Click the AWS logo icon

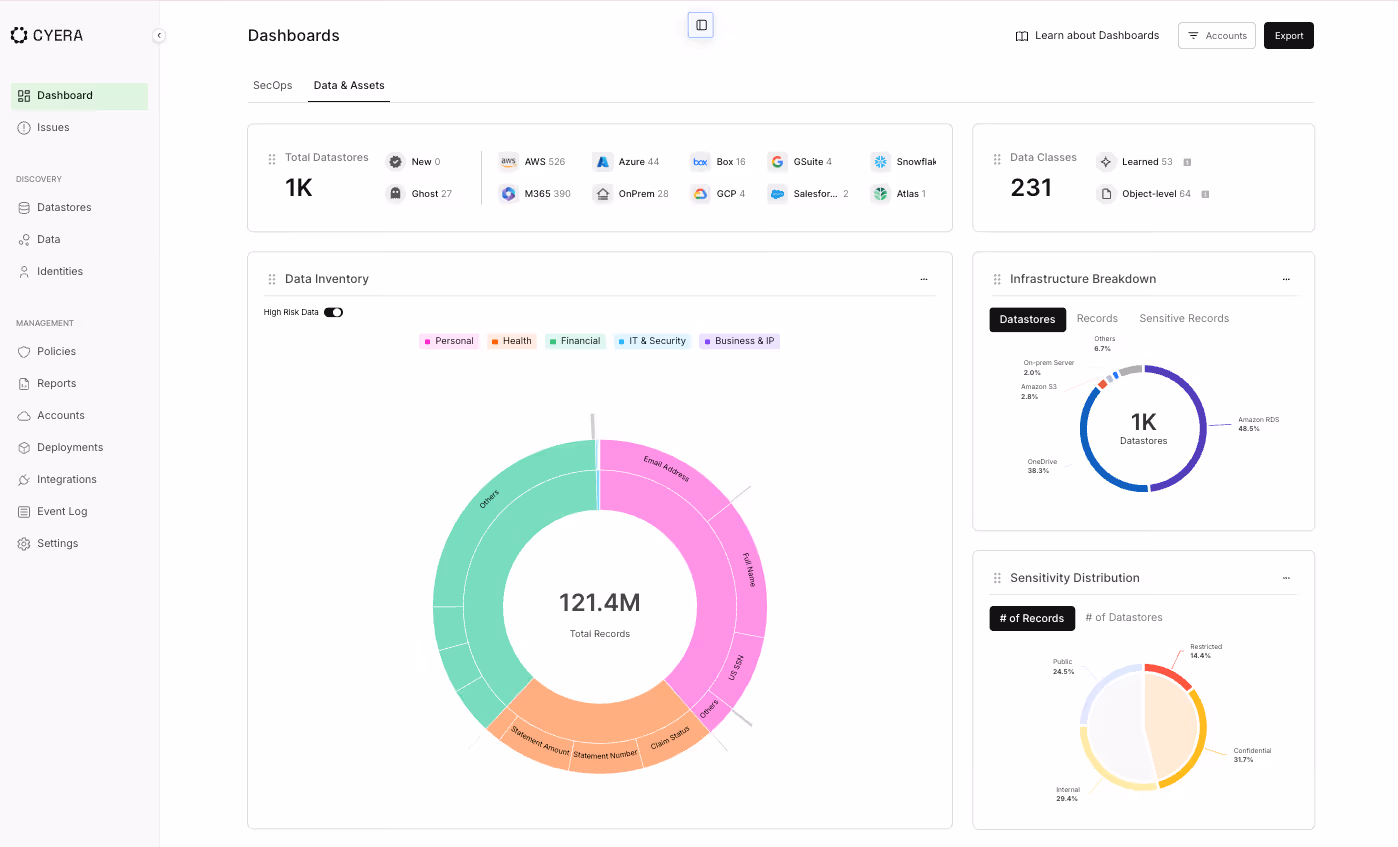click(508, 162)
